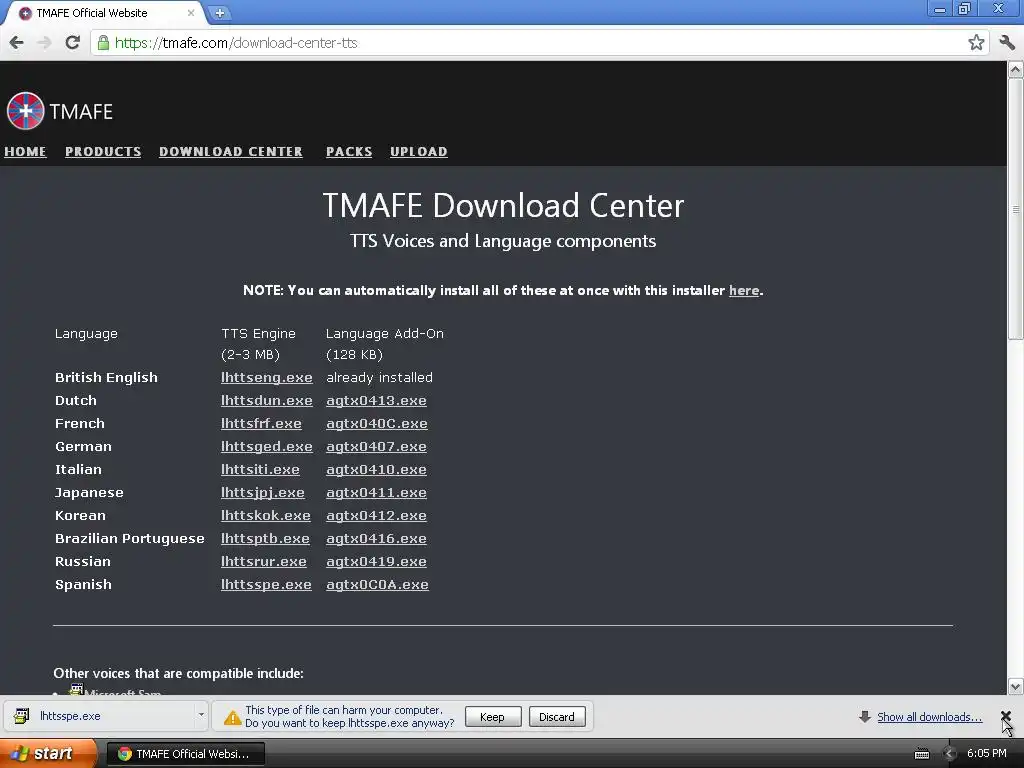Download lhttsdun.exe Dutch engine
The image size is (1024, 768).
click(266, 400)
